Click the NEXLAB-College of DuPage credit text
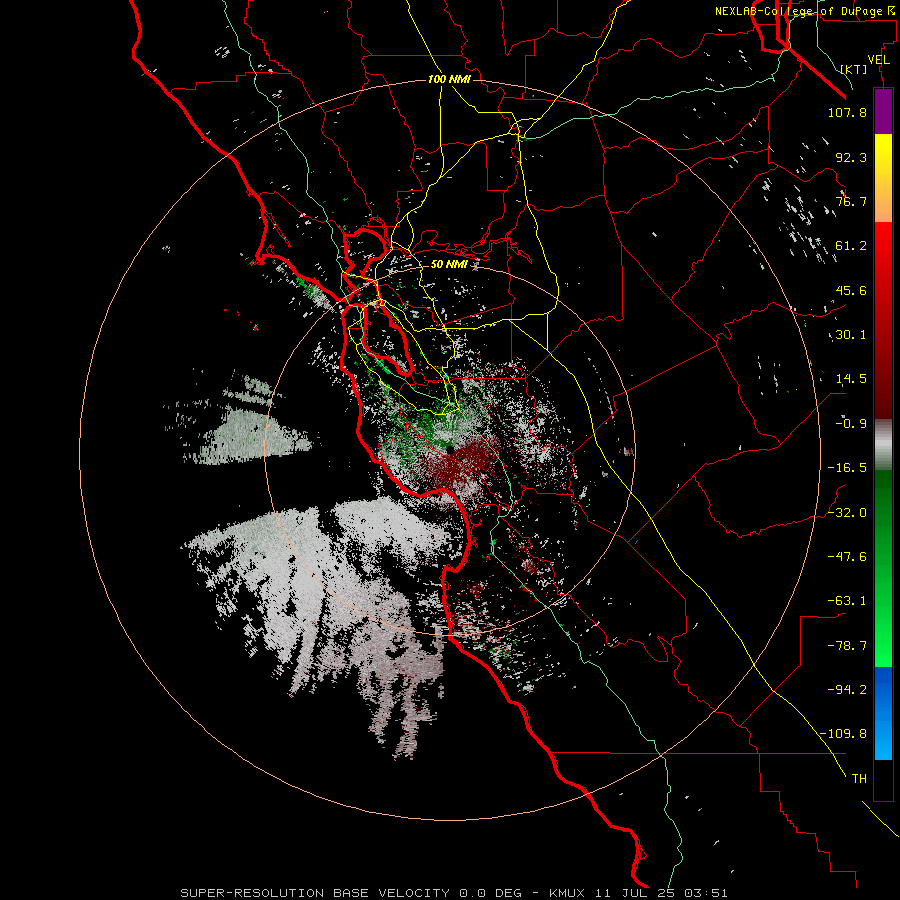This screenshot has width=900, height=900. click(804, 11)
